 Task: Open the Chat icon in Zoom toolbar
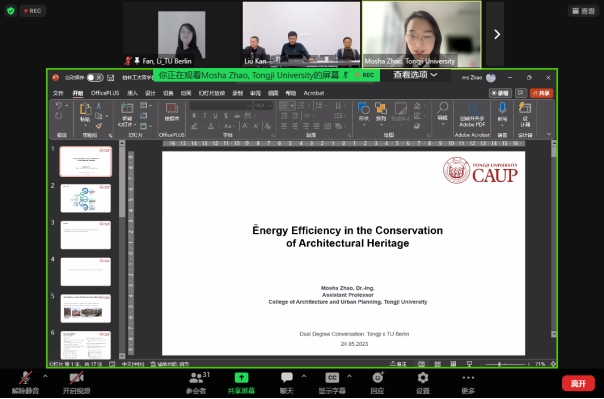(x=287, y=378)
